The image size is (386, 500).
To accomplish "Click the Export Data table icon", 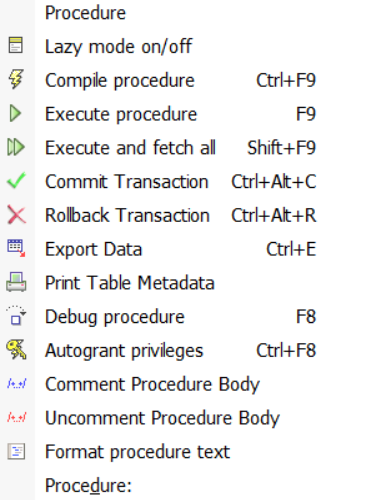I will (16, 248).
